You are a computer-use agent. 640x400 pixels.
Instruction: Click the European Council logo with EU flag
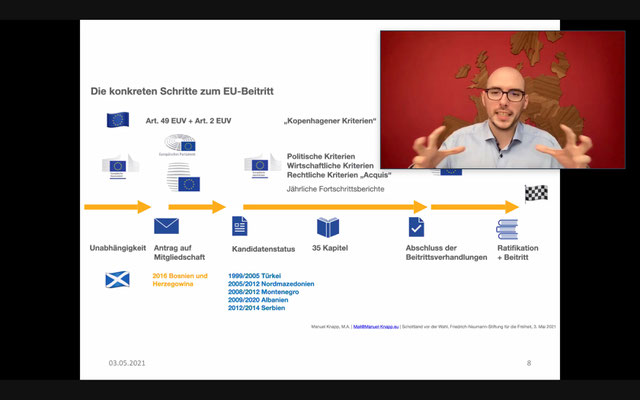tap(183, 177)
